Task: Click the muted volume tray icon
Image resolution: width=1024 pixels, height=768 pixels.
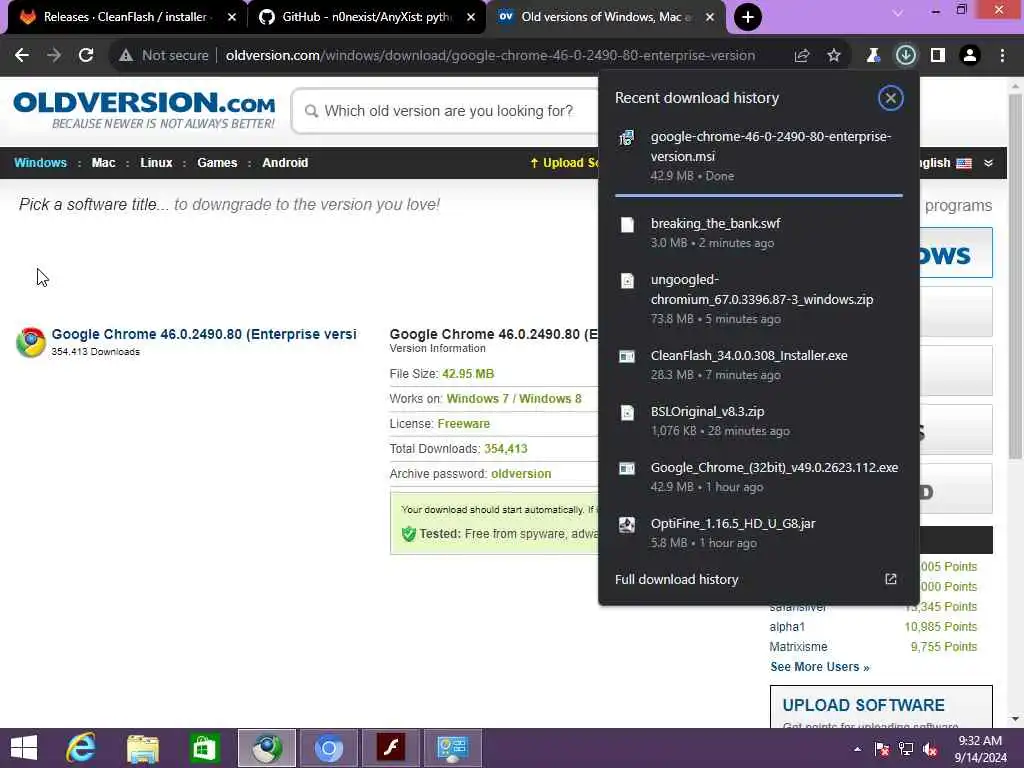Action: pos(930,749)
